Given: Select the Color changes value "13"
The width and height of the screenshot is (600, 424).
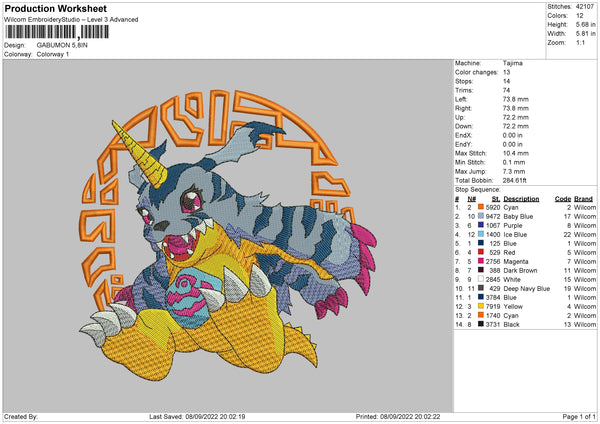Looking at the screenshot, I should coord(507,72).
